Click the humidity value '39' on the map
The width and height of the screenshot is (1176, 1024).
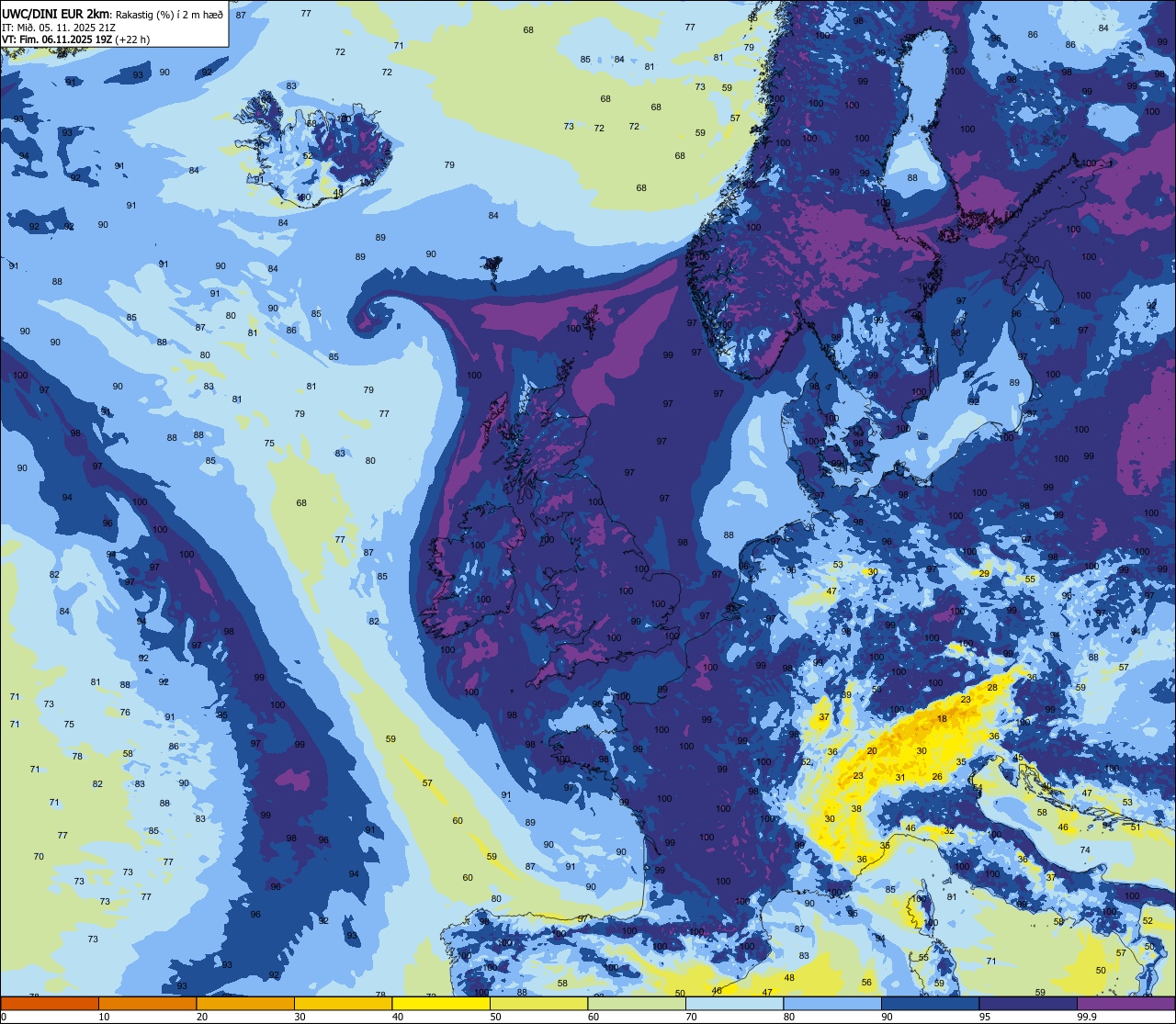pyautogui.click(x=846, y=695)
